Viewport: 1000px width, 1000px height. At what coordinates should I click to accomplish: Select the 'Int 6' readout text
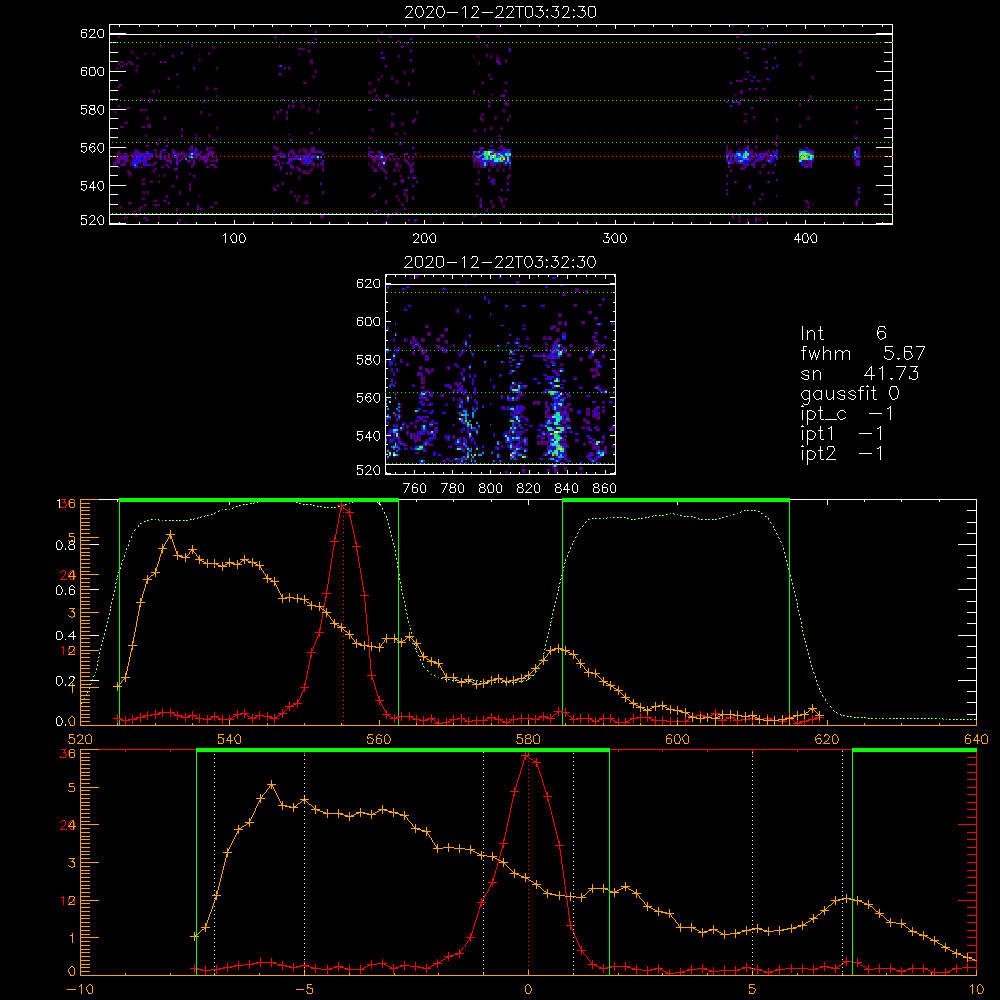(x=843, y=333)
